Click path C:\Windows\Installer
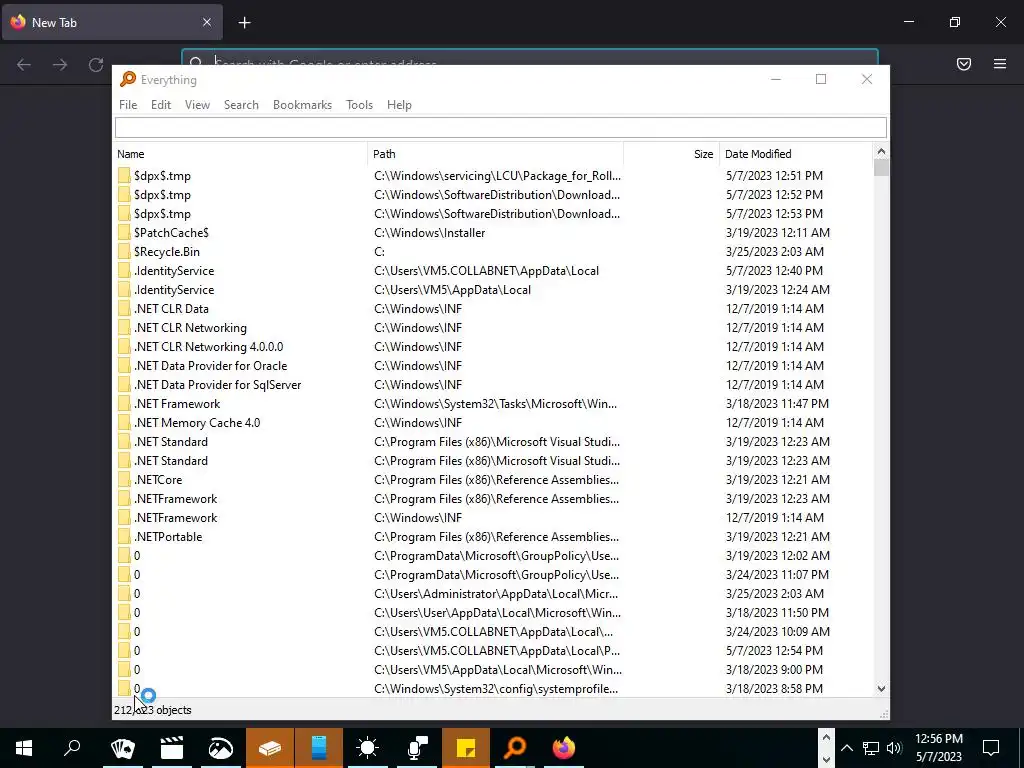This screenshot has height=768, width=1024. pyautogui.click(x=430, y=232)
